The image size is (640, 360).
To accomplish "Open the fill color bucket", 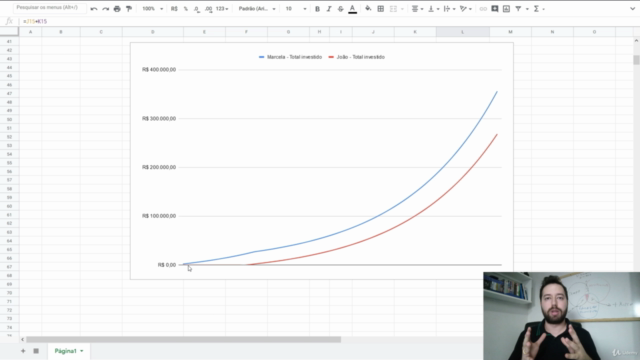I will tap(368, 9).
